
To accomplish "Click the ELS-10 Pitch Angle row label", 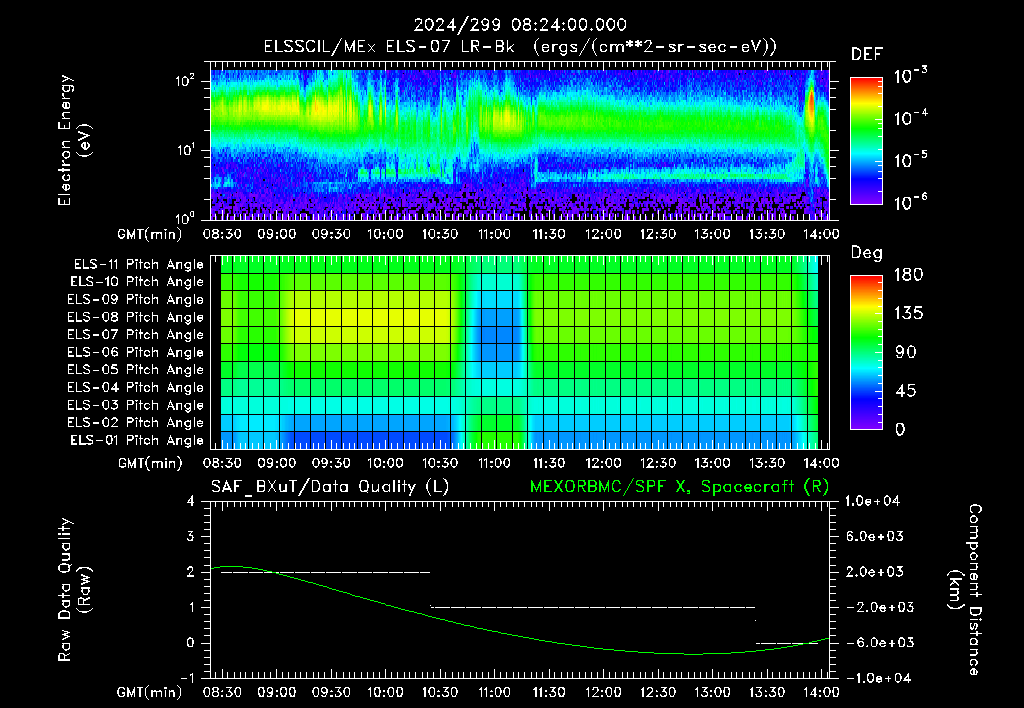I will click(137, 282).
